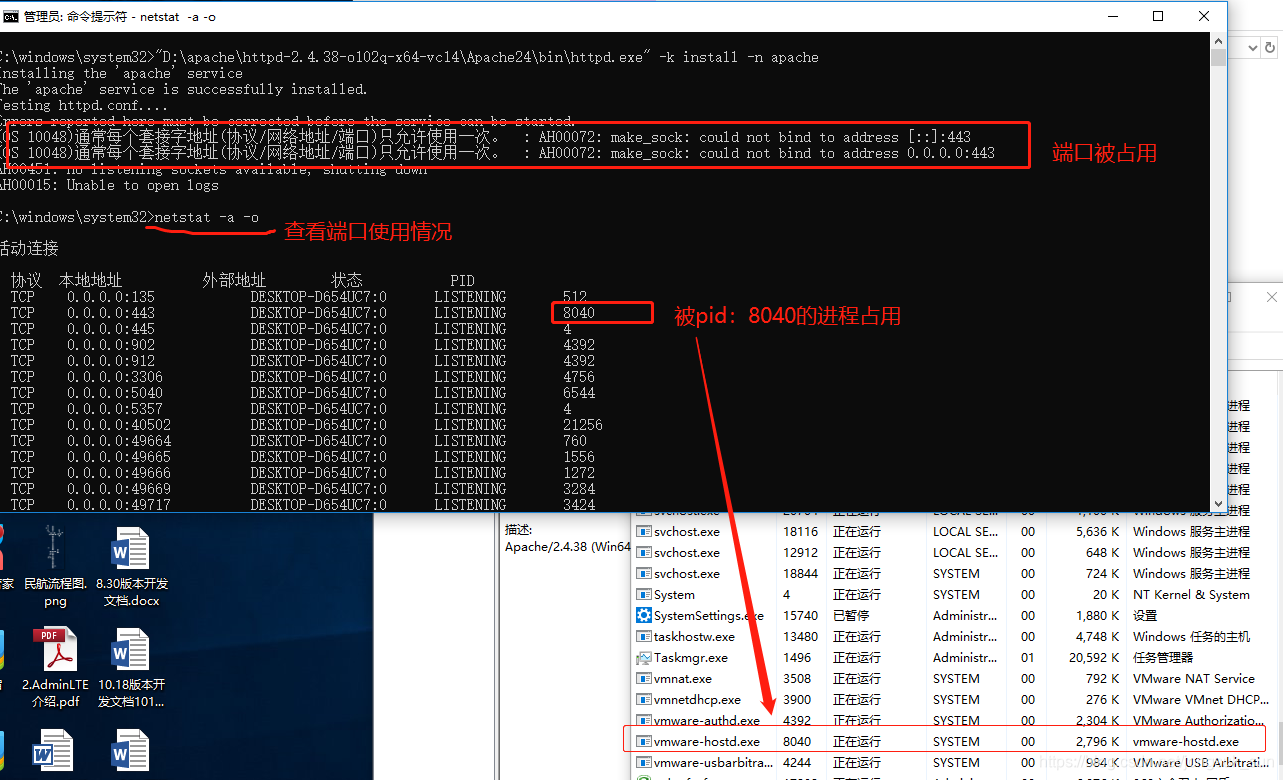The image size is (1283, 780).
Task: Open the bottom-left Word document on desktop
Action: [x=54, y=750]
